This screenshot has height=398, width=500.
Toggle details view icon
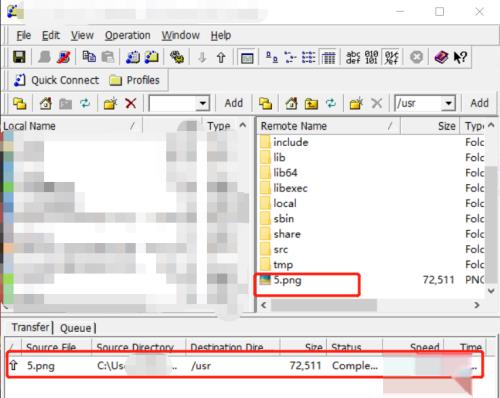(329, 57)
